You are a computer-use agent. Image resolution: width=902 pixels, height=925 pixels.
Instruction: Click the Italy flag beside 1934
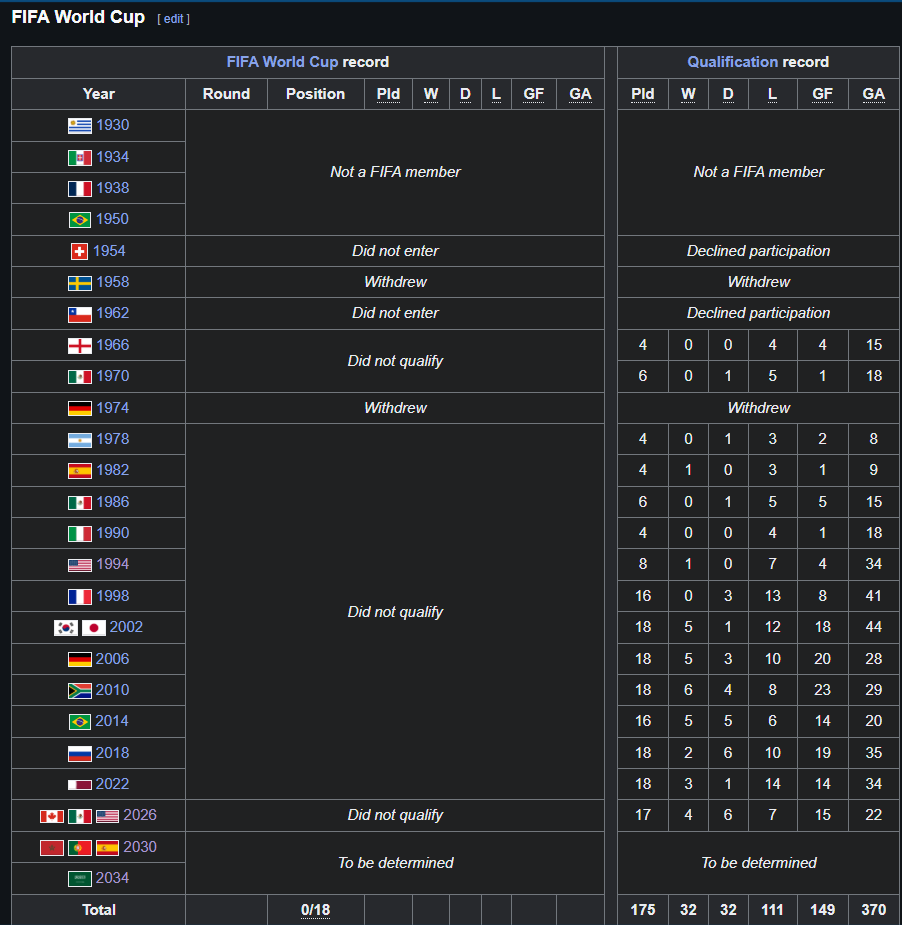coord(80,158)
